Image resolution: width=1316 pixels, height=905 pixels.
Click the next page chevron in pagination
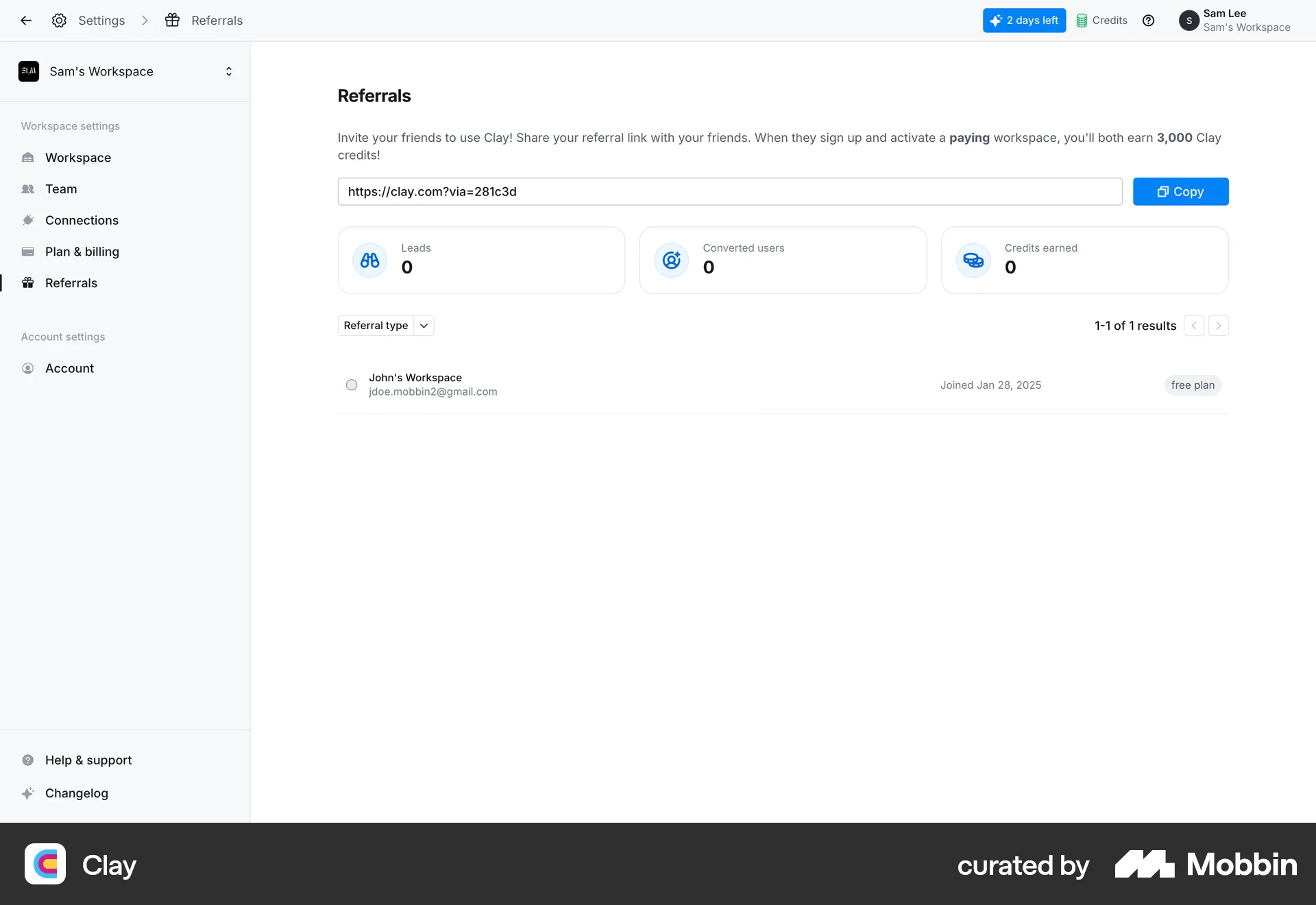pos(1218,326)
